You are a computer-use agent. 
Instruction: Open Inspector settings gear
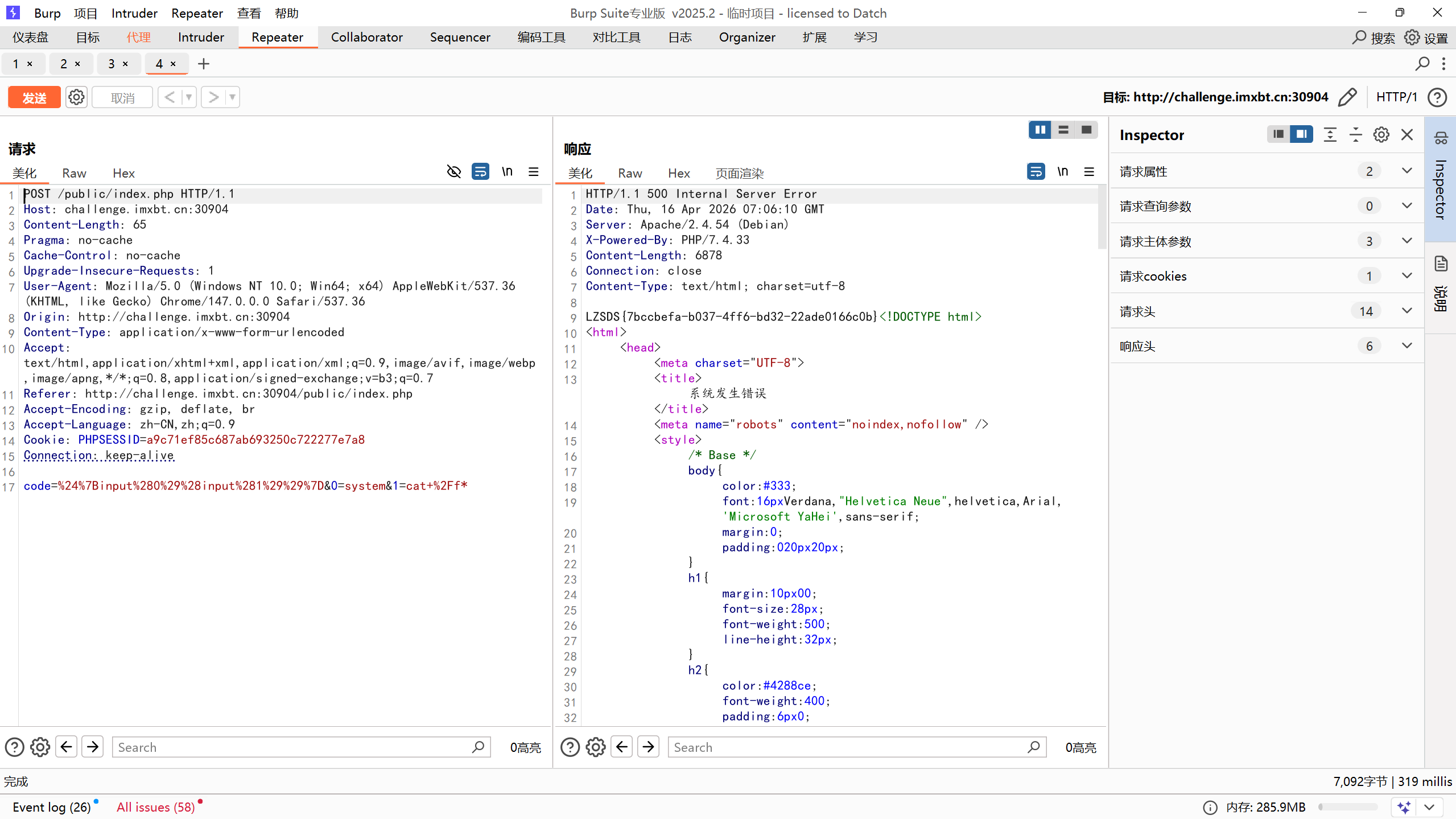[1381, 135]
